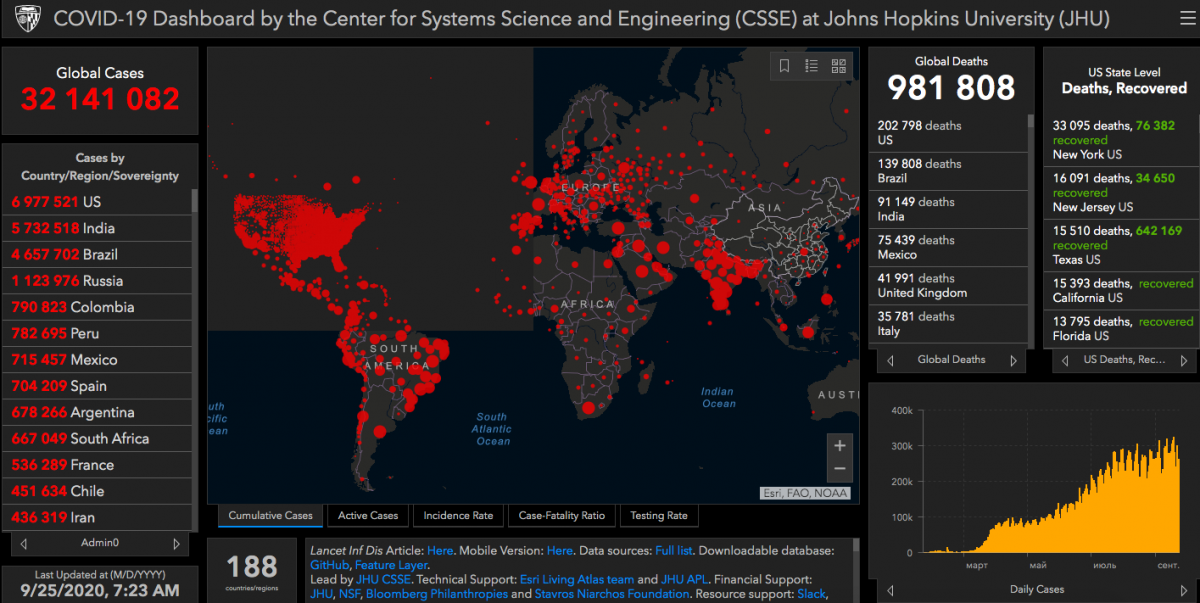Viewport: 1200px width, 603px height.
Task: Click '35 781 deaths Italy' entry
Action: [948, 323]
